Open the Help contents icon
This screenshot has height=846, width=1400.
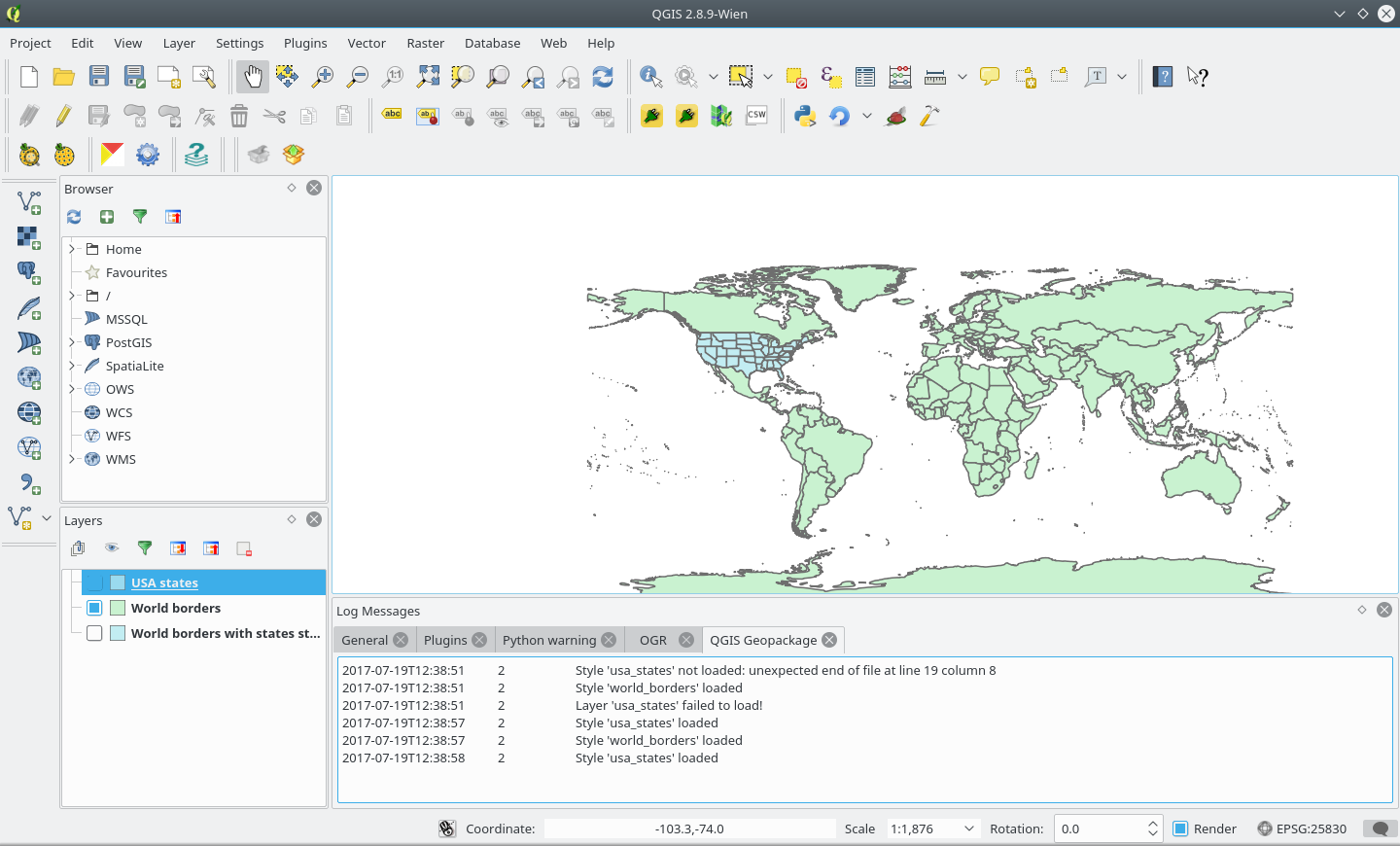[x=1163, y=77]
